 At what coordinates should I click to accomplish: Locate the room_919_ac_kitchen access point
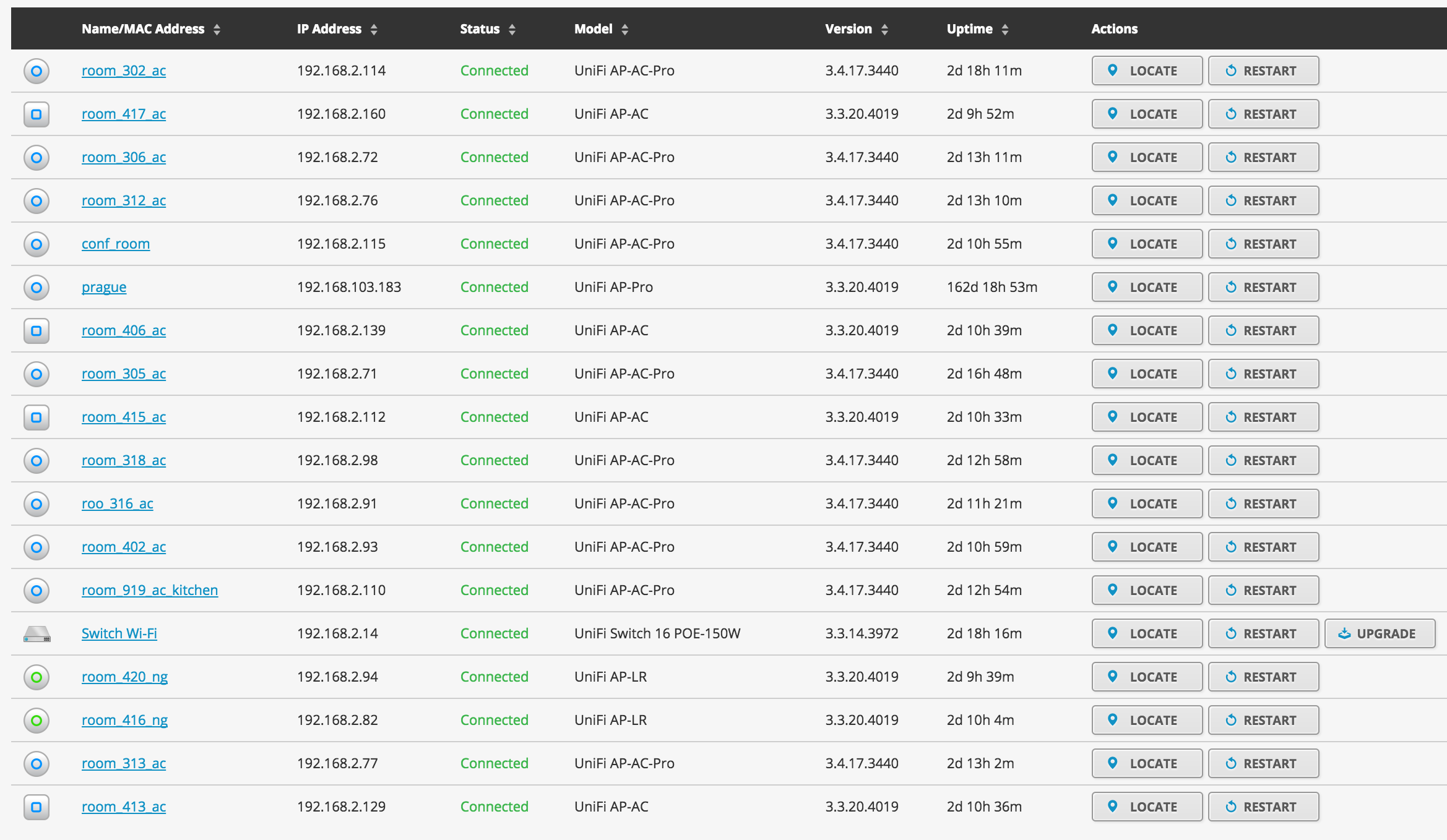pyautogui.click(x=1147, y=590)
